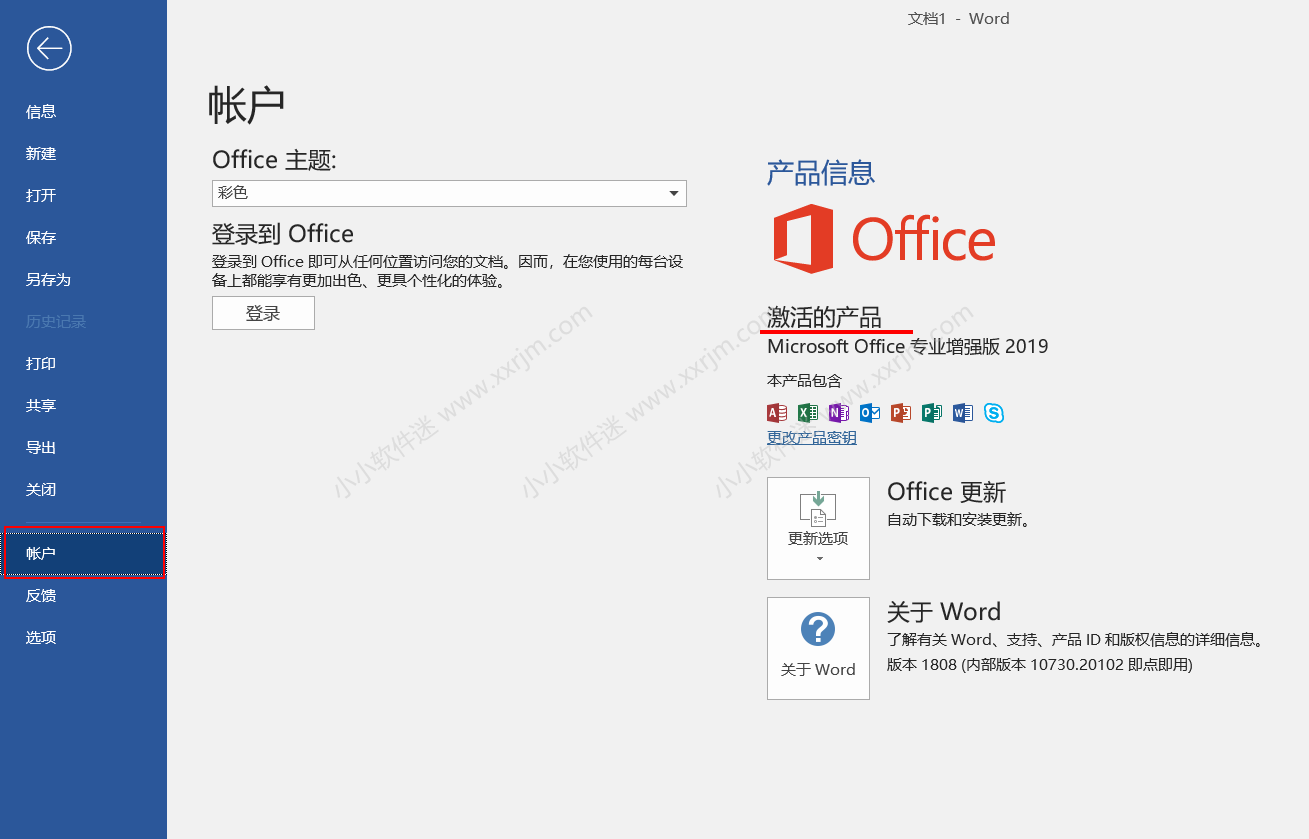Click the OneNote app icon

839,412
